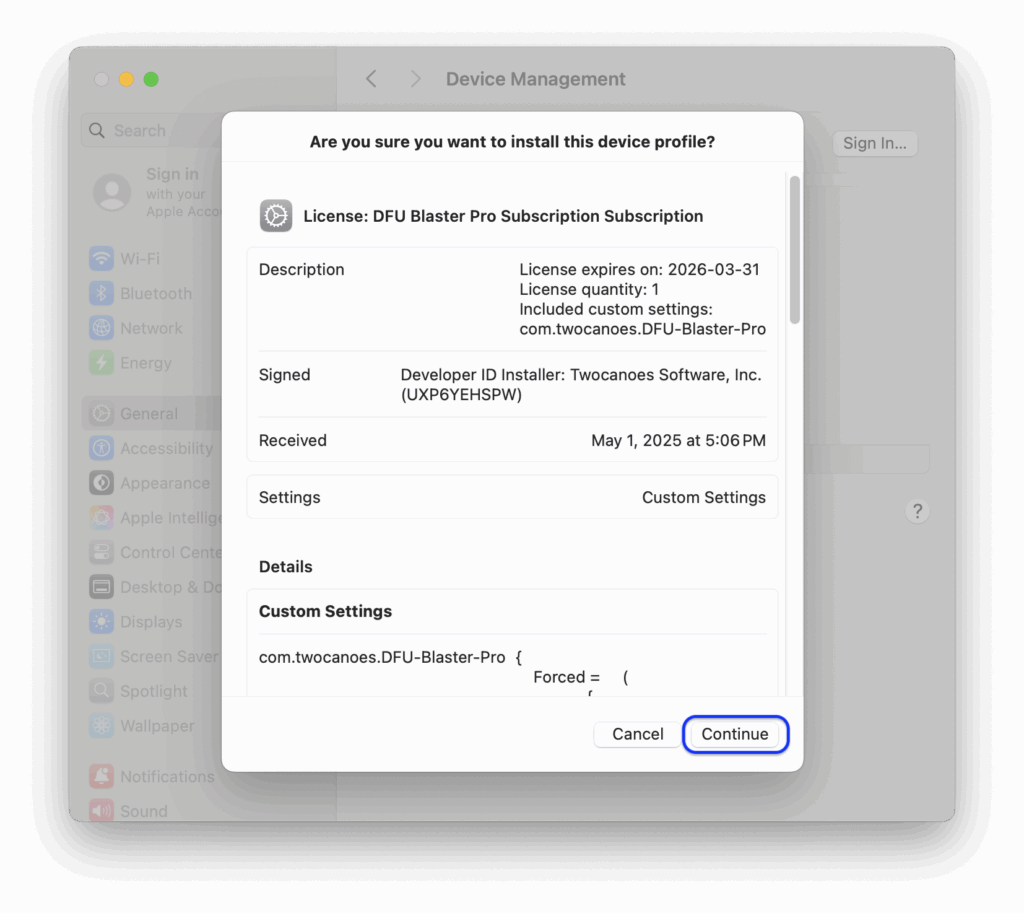Open the Screen Saver icon
The height and width of the screenshot is (913, 1024).
(x=101, y=656)
